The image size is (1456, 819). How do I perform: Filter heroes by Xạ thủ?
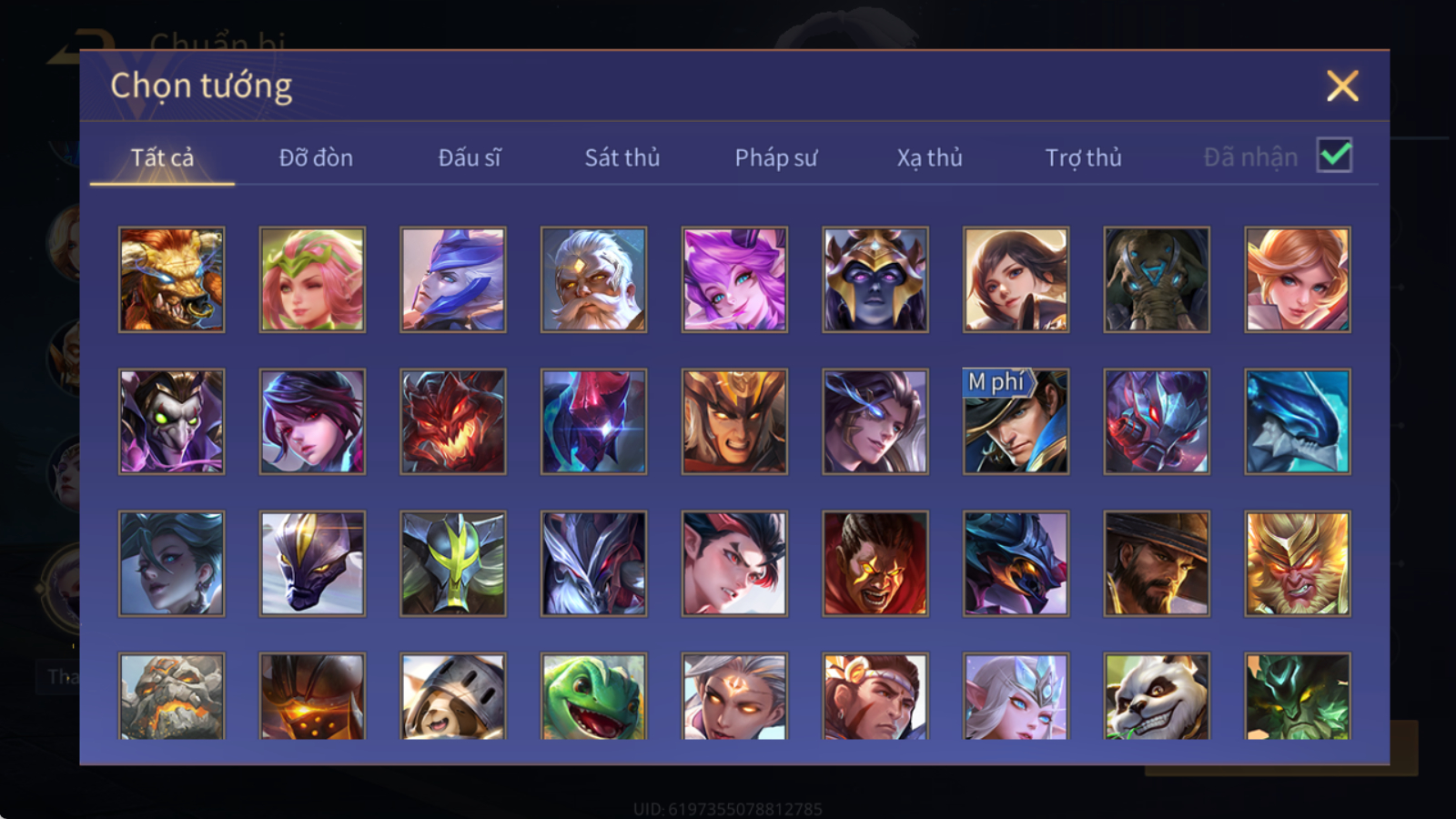point(929,157)
